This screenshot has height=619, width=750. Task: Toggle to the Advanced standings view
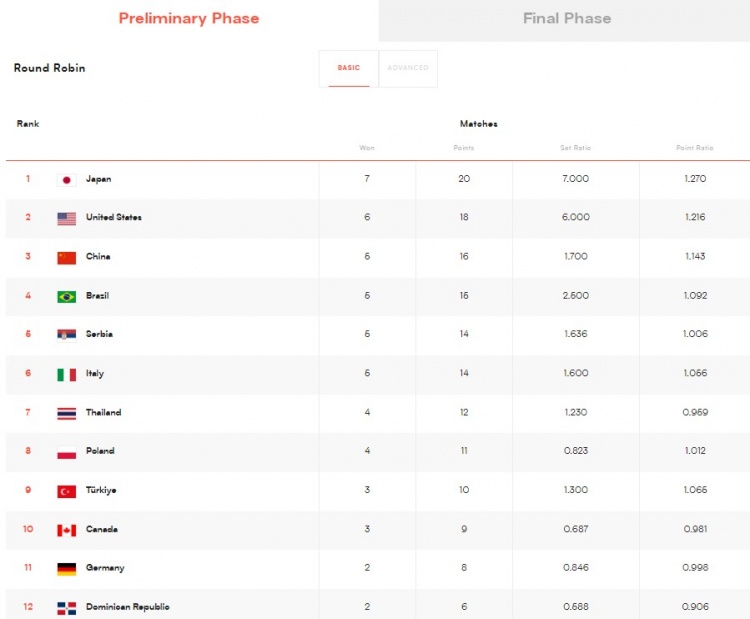tap(408, 68)
